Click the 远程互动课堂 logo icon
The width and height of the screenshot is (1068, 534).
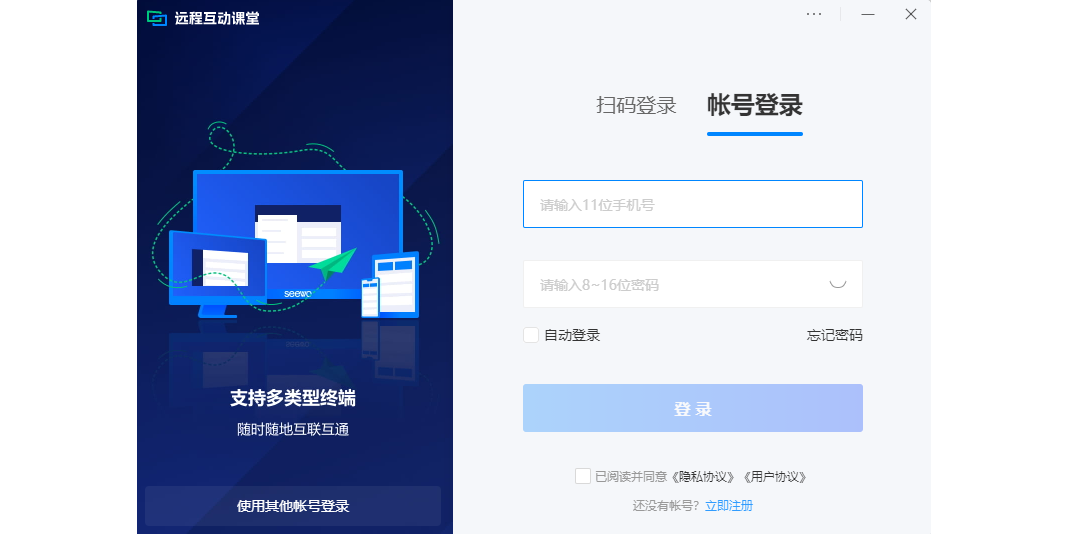point(157,18)
